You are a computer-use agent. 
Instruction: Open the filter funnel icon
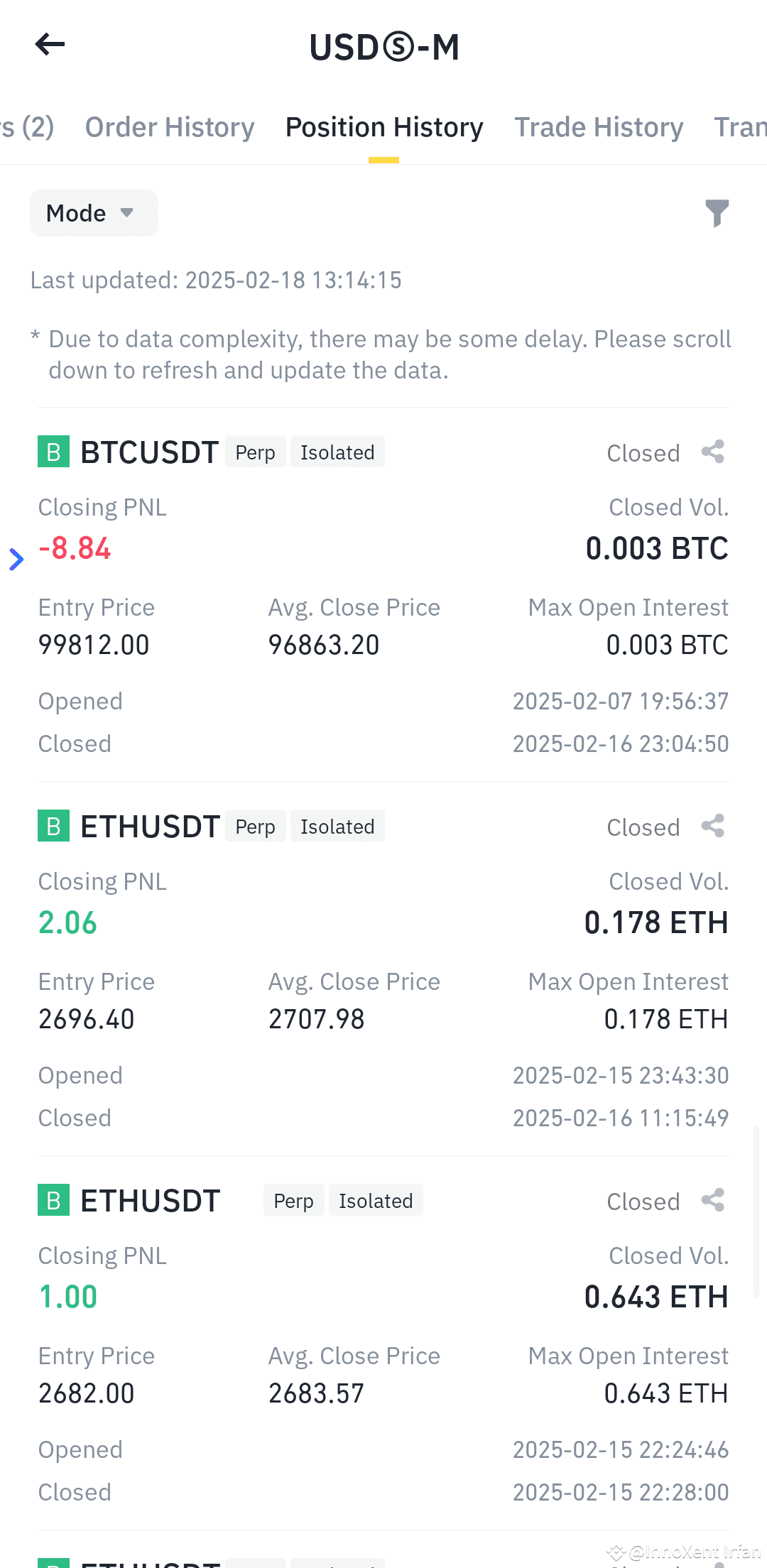[x=717, y=213]
